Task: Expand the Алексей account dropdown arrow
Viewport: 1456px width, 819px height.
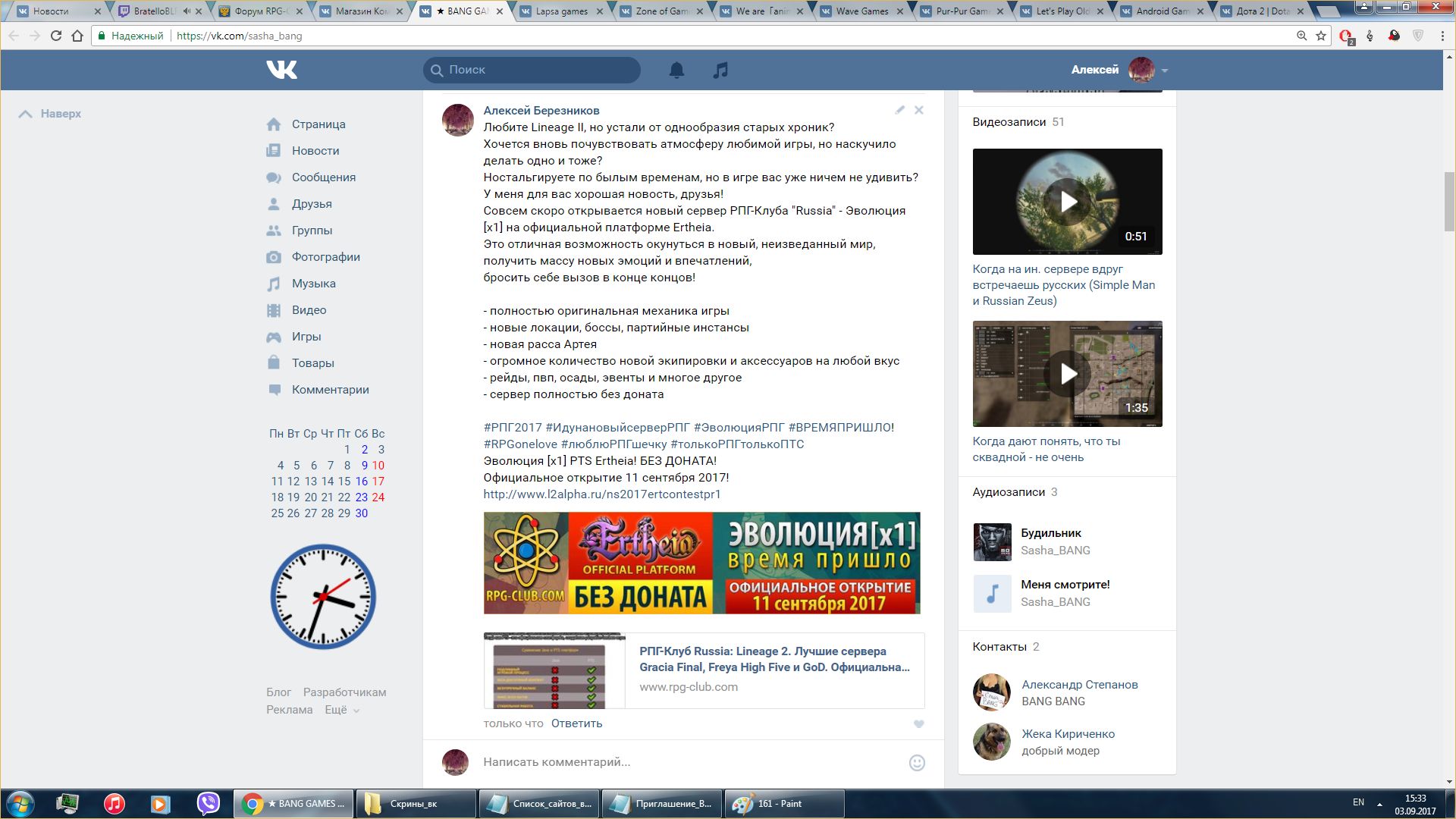Action: tap(1165, 71)
